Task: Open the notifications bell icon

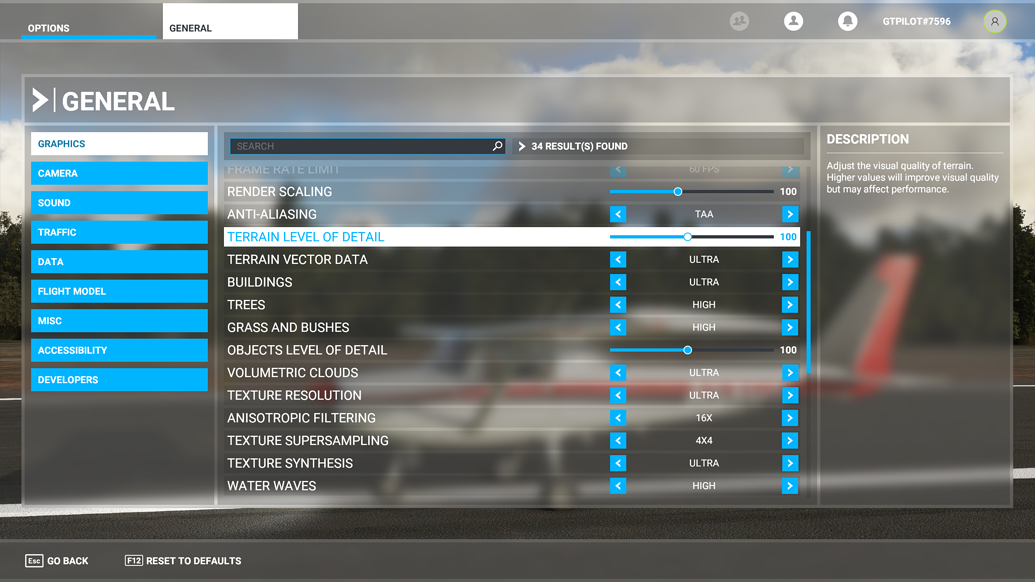Action: click(848, 20)
